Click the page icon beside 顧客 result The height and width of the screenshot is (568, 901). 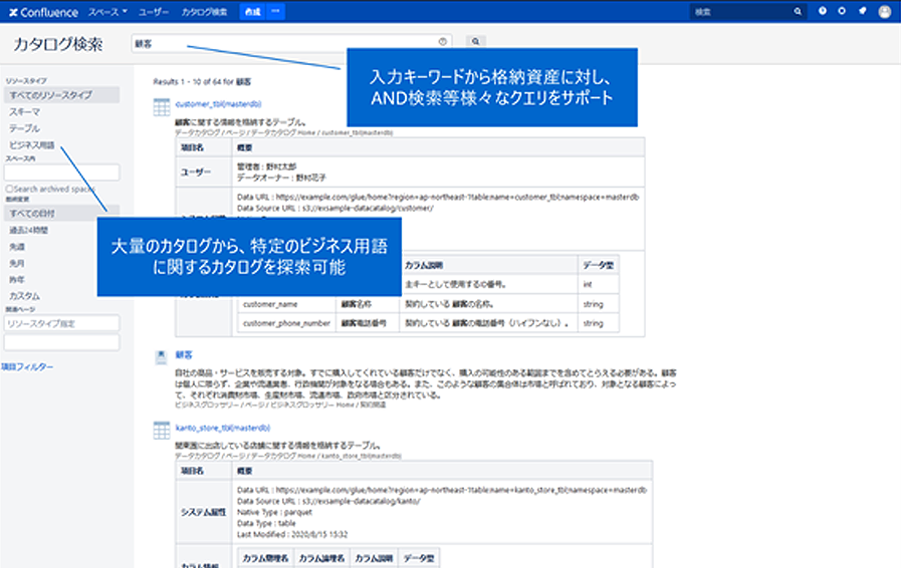[161, 357]
